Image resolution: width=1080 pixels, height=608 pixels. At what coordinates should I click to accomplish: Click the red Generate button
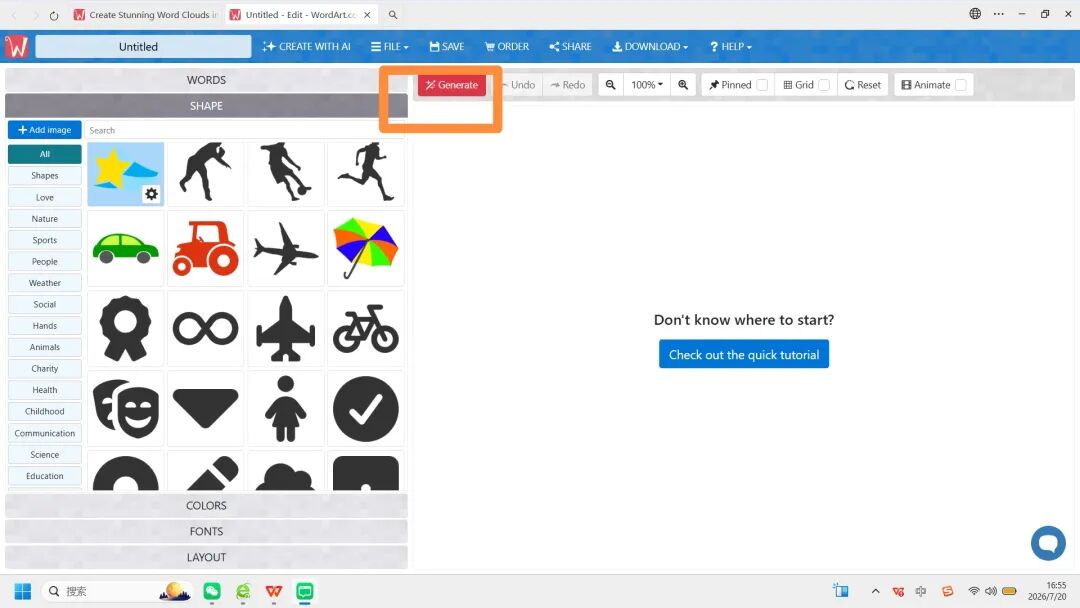click(x=452, y=85)
